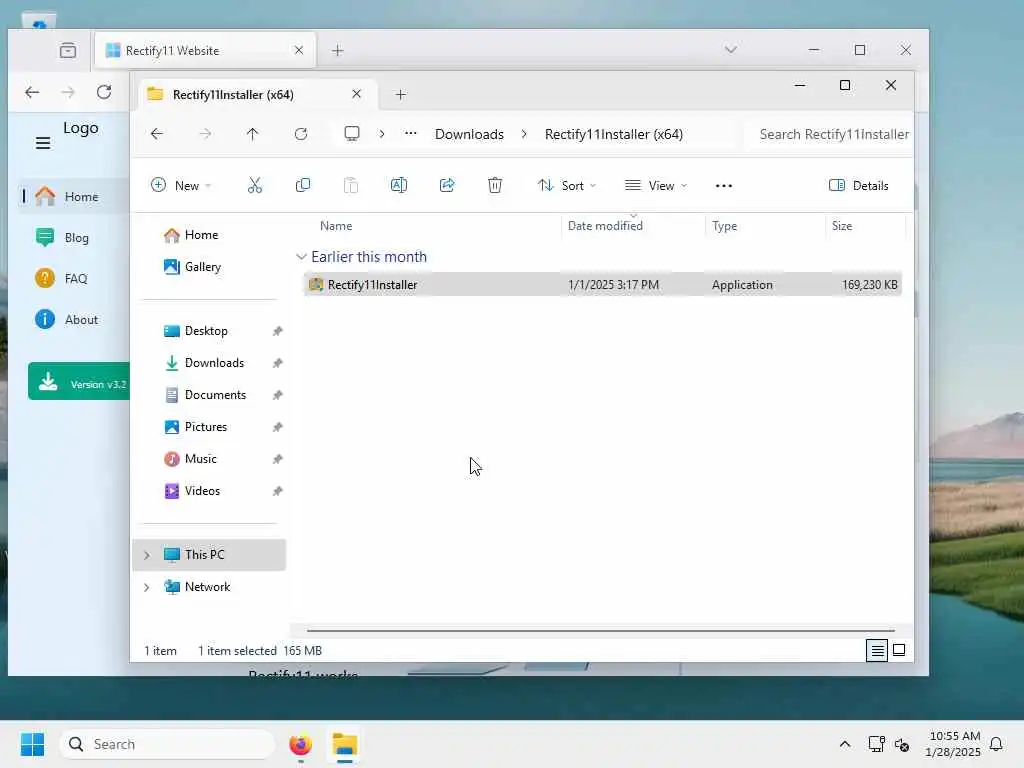The height and width of the screenshot is (768, 1024).
Task: Close the Rectify11Installer (x64) tab
Action: click(x=357, y=94)
